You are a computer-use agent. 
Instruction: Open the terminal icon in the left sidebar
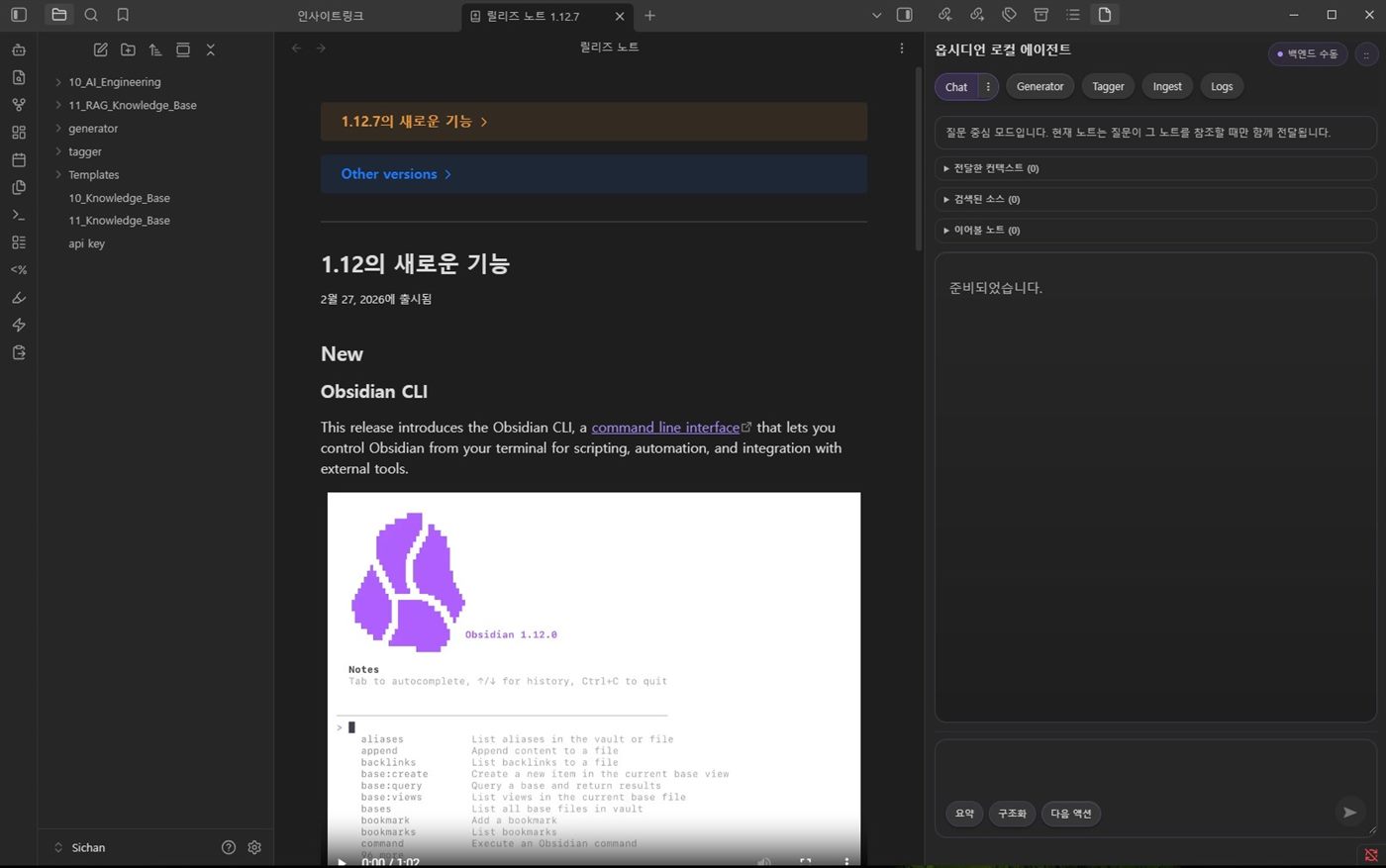coord(18,215)
